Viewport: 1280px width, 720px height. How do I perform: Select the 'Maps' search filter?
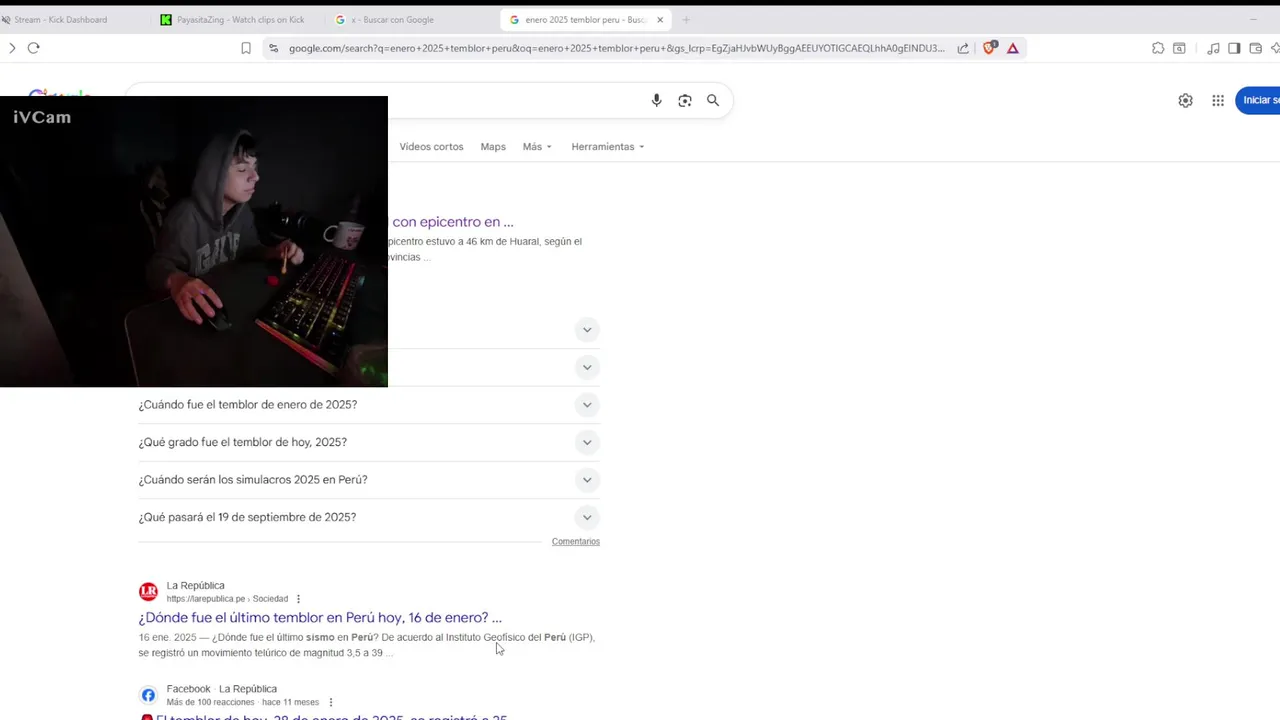pos(493,147)
